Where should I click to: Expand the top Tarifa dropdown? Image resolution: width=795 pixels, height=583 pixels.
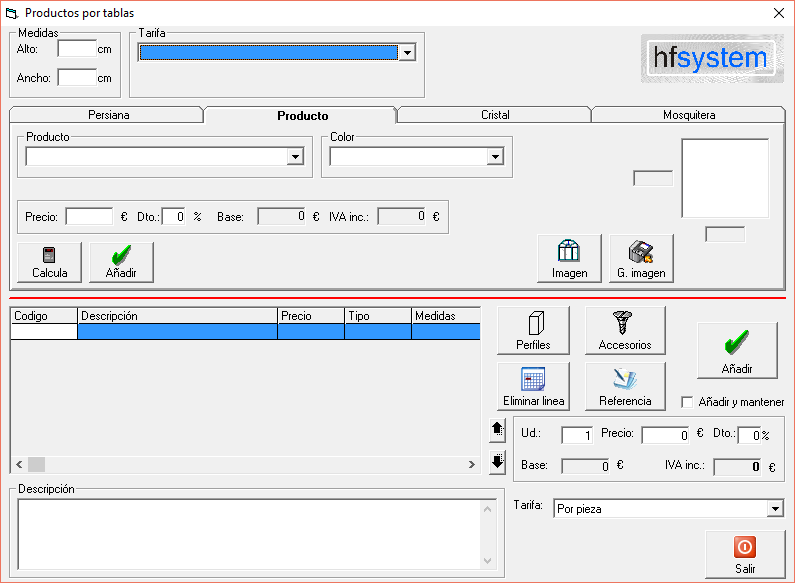[407, 53]
